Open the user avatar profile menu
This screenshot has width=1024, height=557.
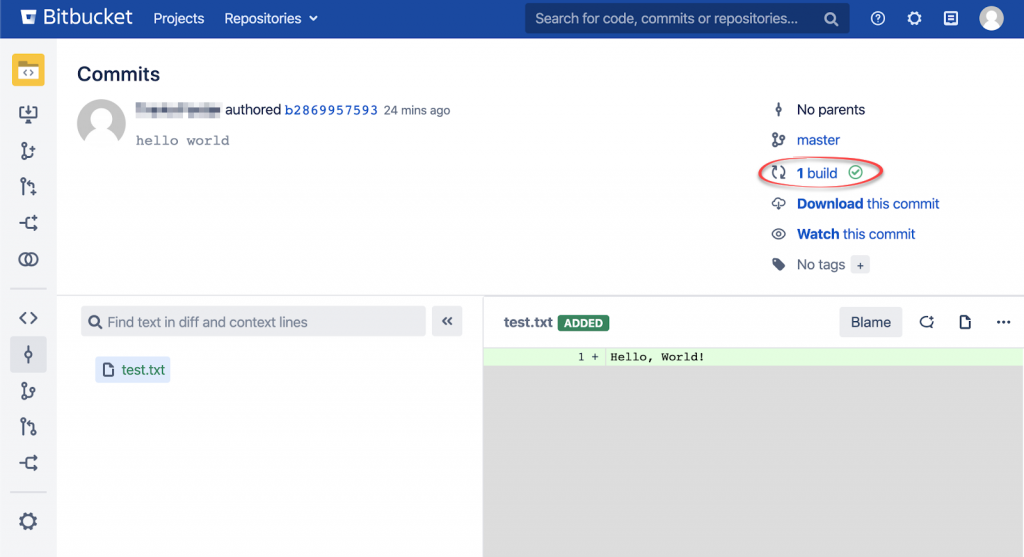[x=991, y=18]
